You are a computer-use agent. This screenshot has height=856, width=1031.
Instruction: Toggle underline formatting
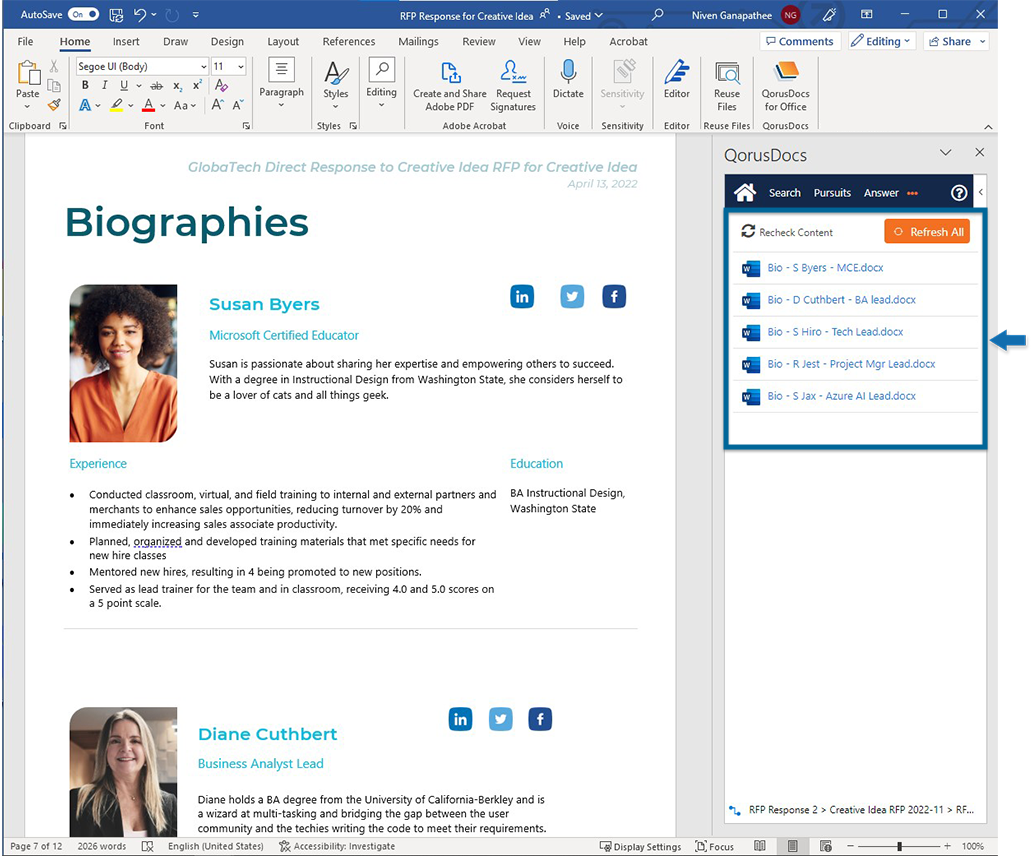pos(124,85)
